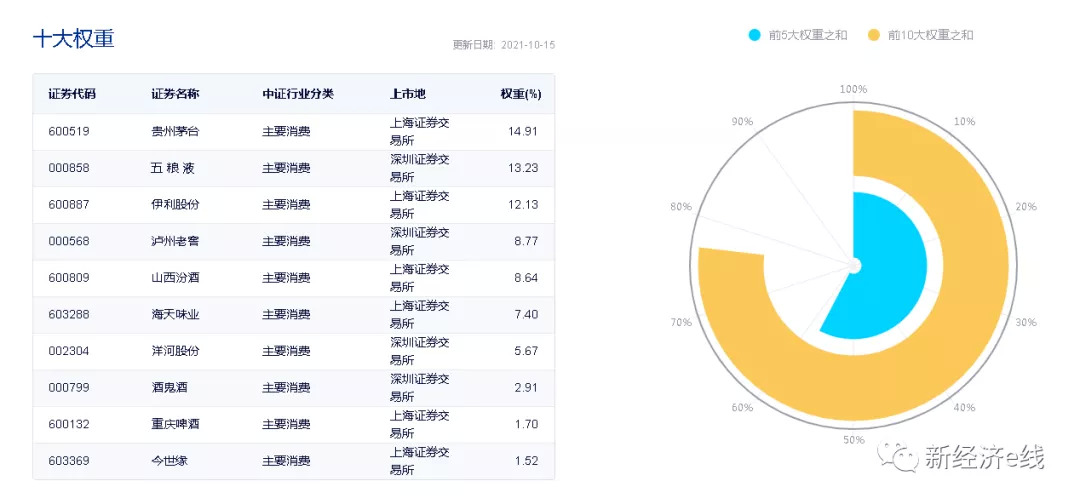Click the 中证行业分类 column header
1080x504 pixels.
[x=298, y=94]
